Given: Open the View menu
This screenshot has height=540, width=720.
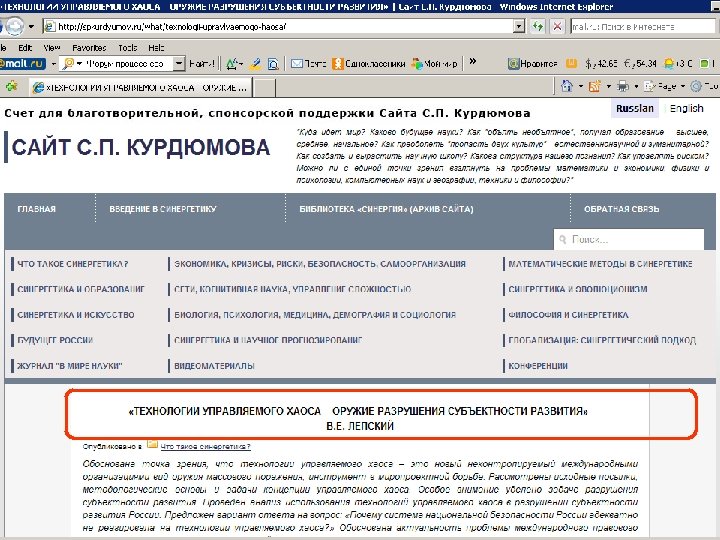Looking at the screenshot, I should point(51,48).
